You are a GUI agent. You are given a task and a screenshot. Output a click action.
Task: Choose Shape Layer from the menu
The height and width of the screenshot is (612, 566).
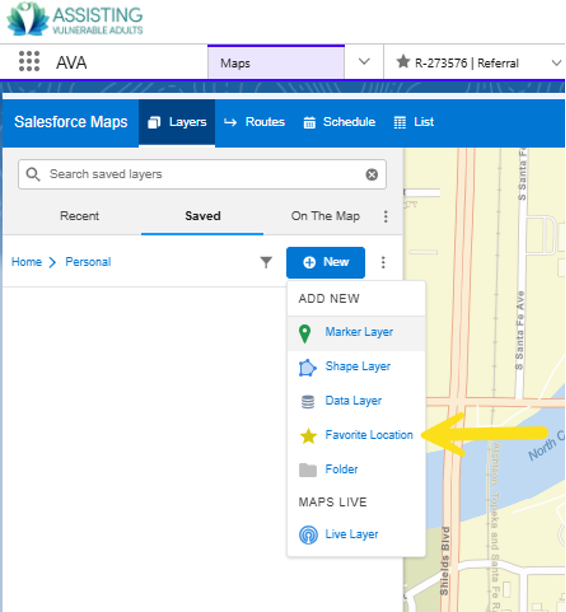tap(356, 367)
